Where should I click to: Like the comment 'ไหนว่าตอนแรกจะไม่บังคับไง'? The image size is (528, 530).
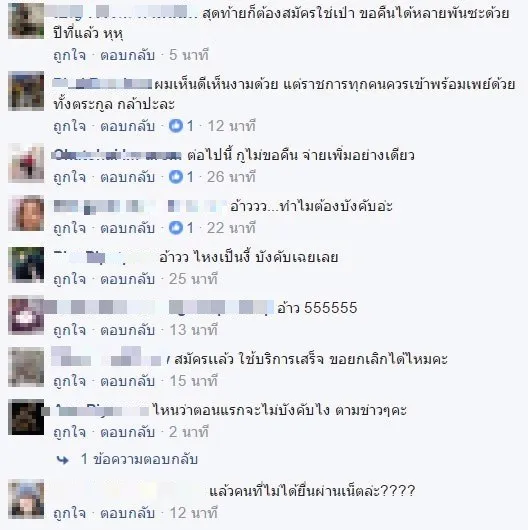pyautogui.click(x=69, y=432)
